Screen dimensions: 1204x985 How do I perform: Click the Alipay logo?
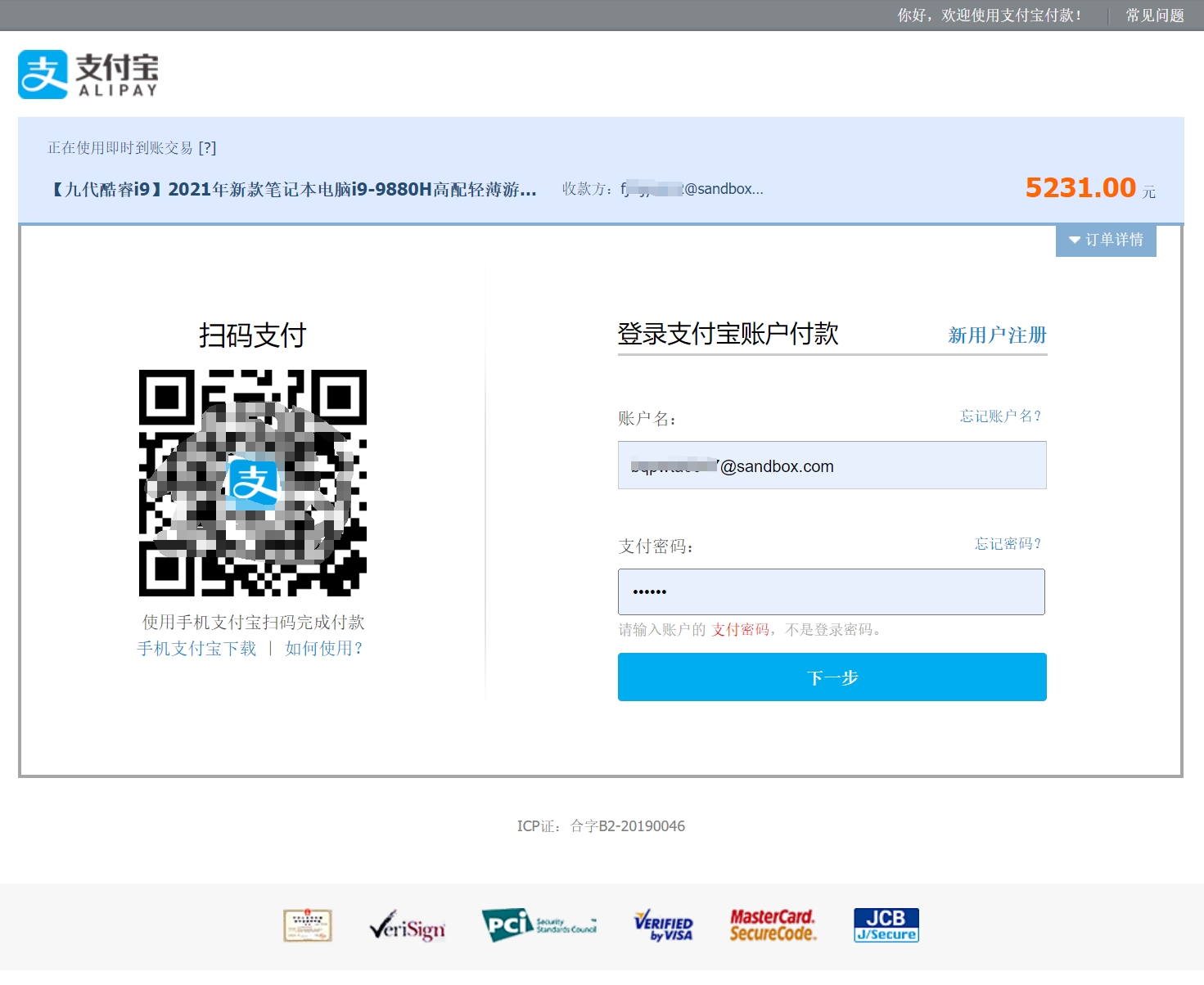click(88, 74)
